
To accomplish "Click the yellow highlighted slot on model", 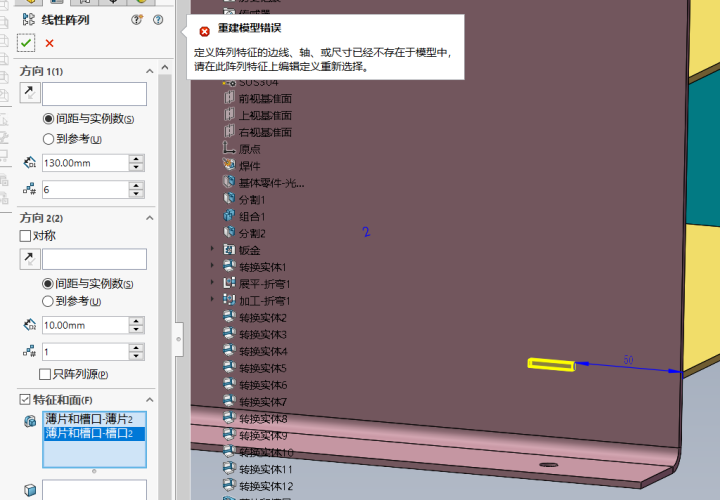I will point(551,365).
